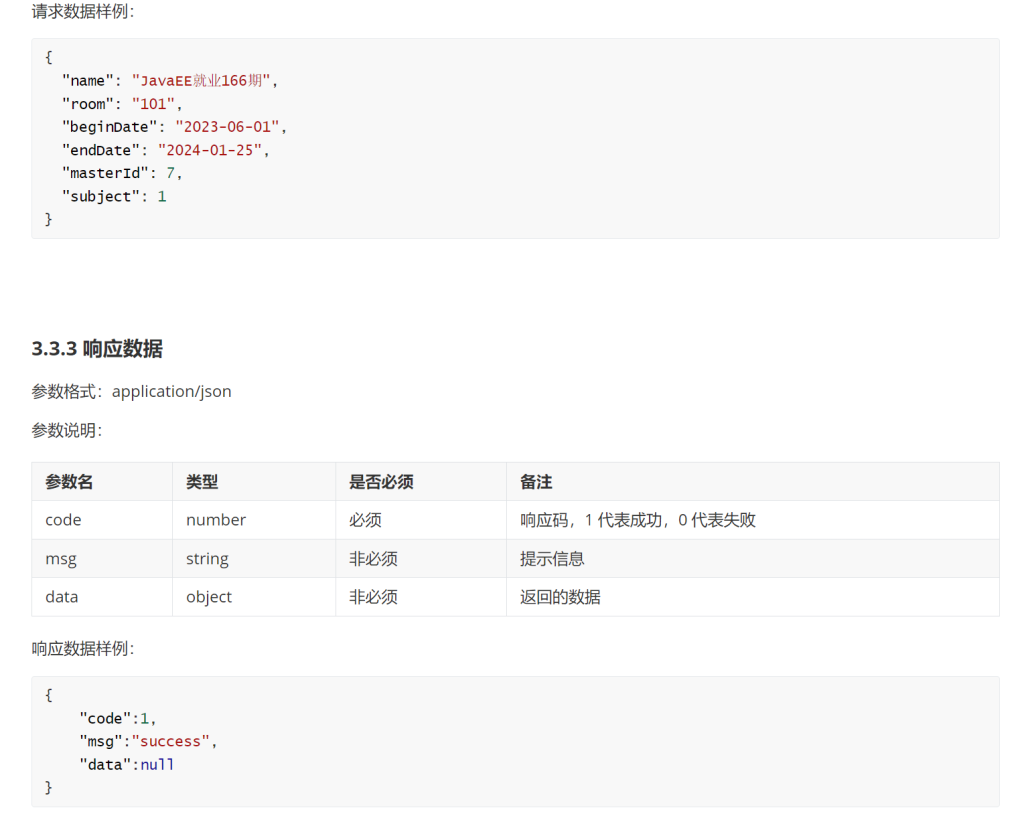The height and width of the screenshot is (830, 1024).
Task: Click the "object" type cell in data row
Action: (209, 597)
